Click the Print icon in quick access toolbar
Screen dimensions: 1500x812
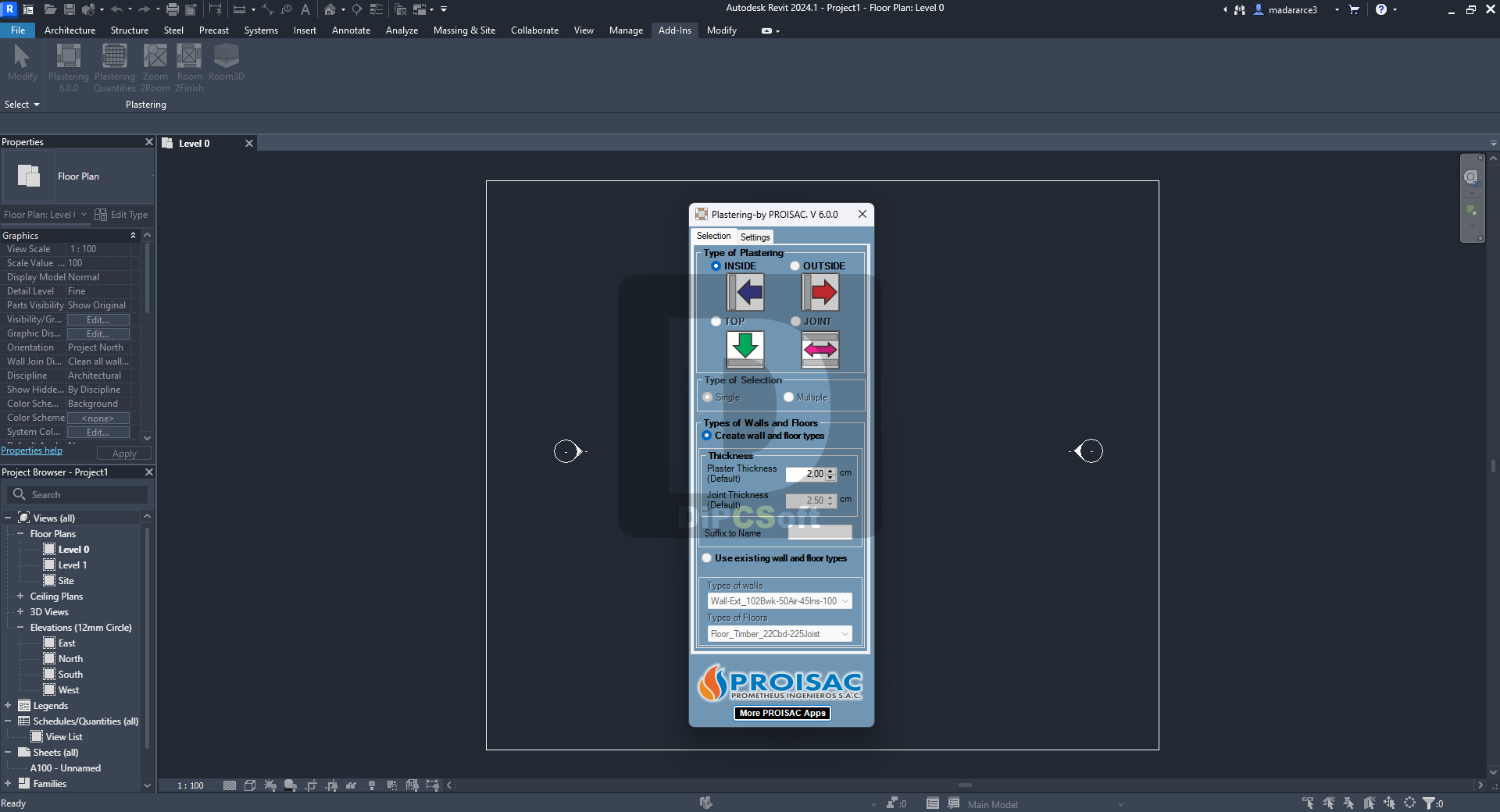tap(173, 9)
